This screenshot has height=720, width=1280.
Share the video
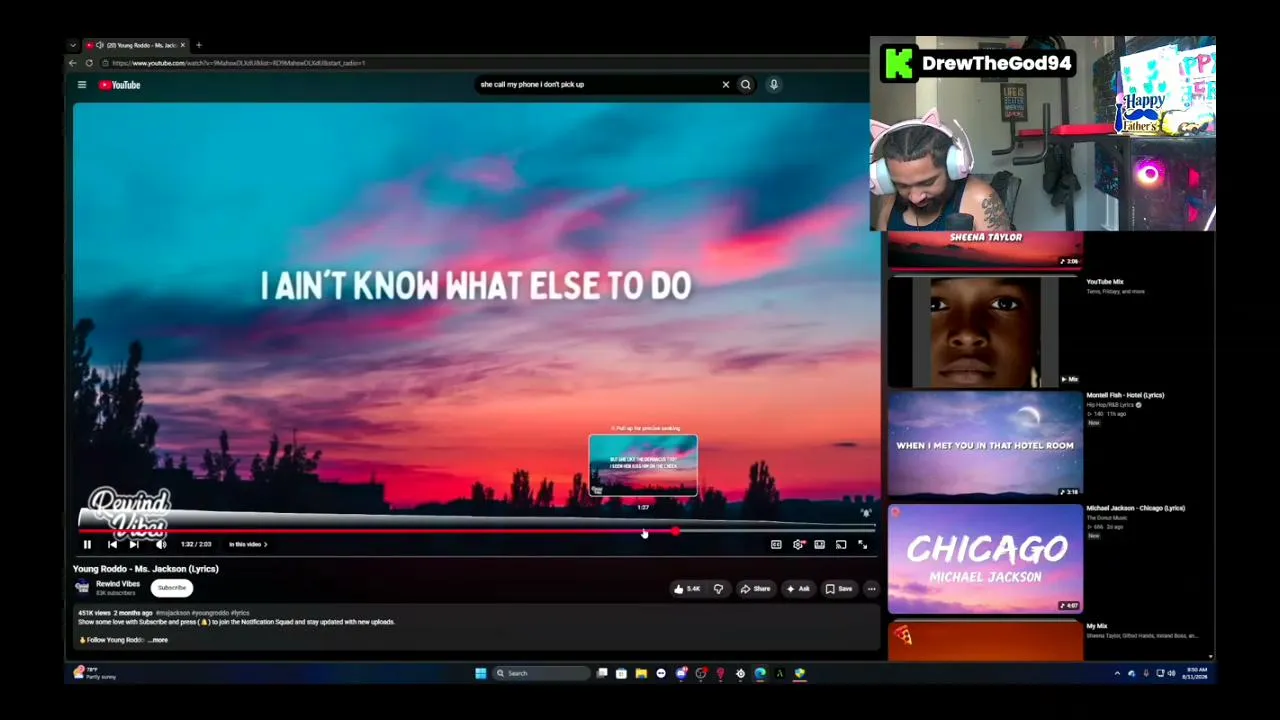pyautogui.click(x=755, y=589)
